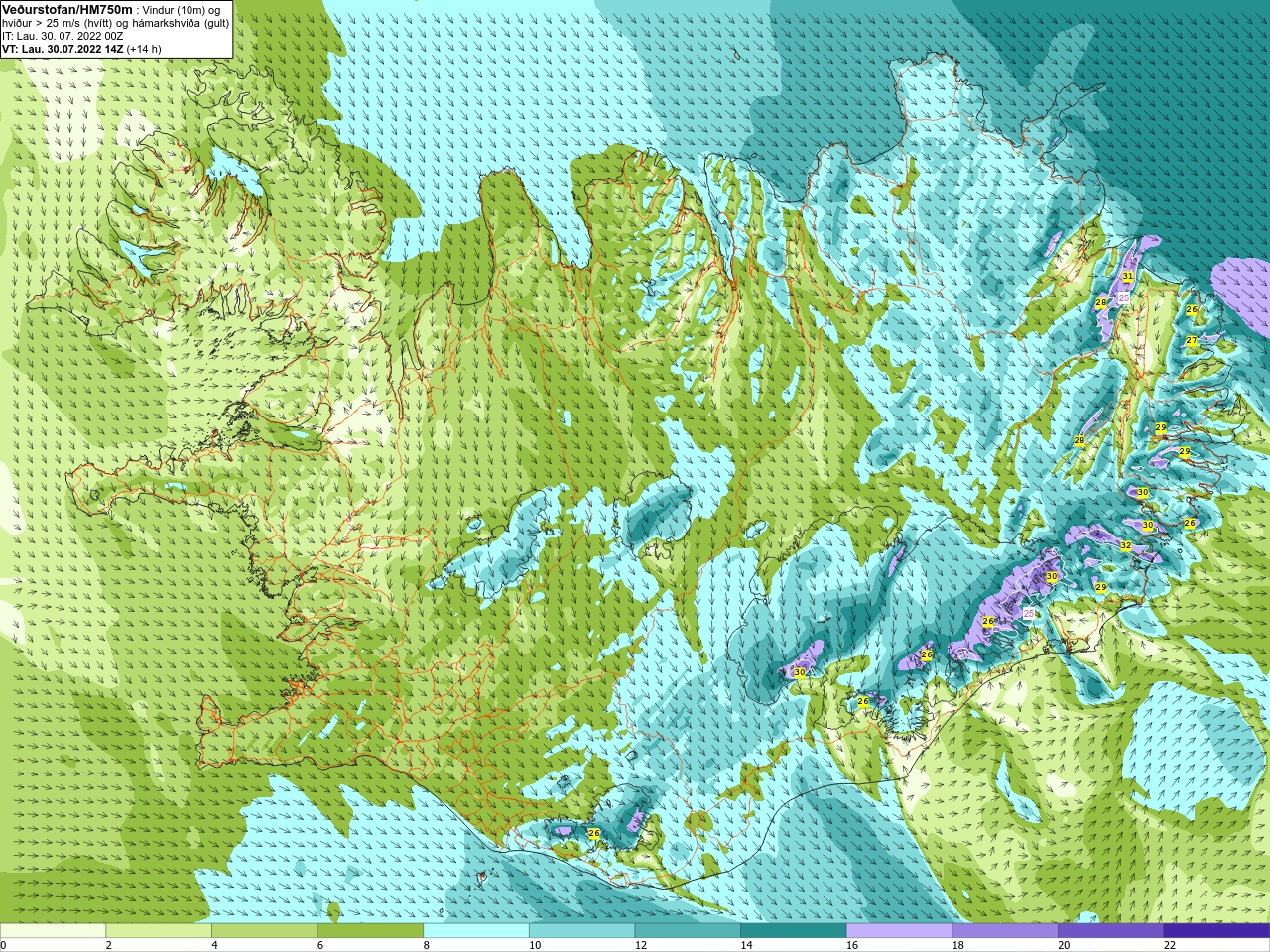Click the yellow gust marker labeled 27
This screenshot has width=1270, height=952.
point(1192,340)
